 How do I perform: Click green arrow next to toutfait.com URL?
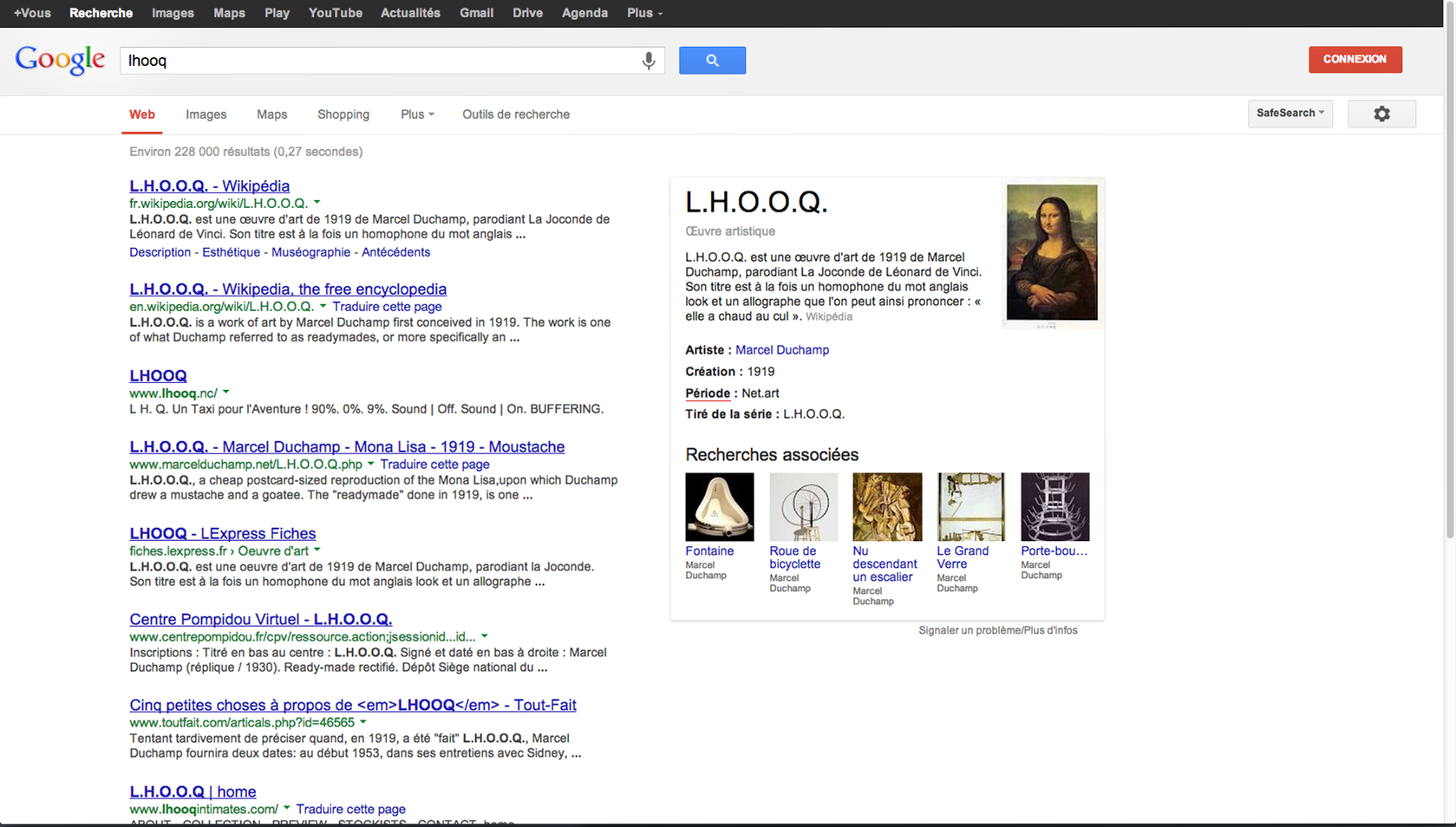click(362, 722)
